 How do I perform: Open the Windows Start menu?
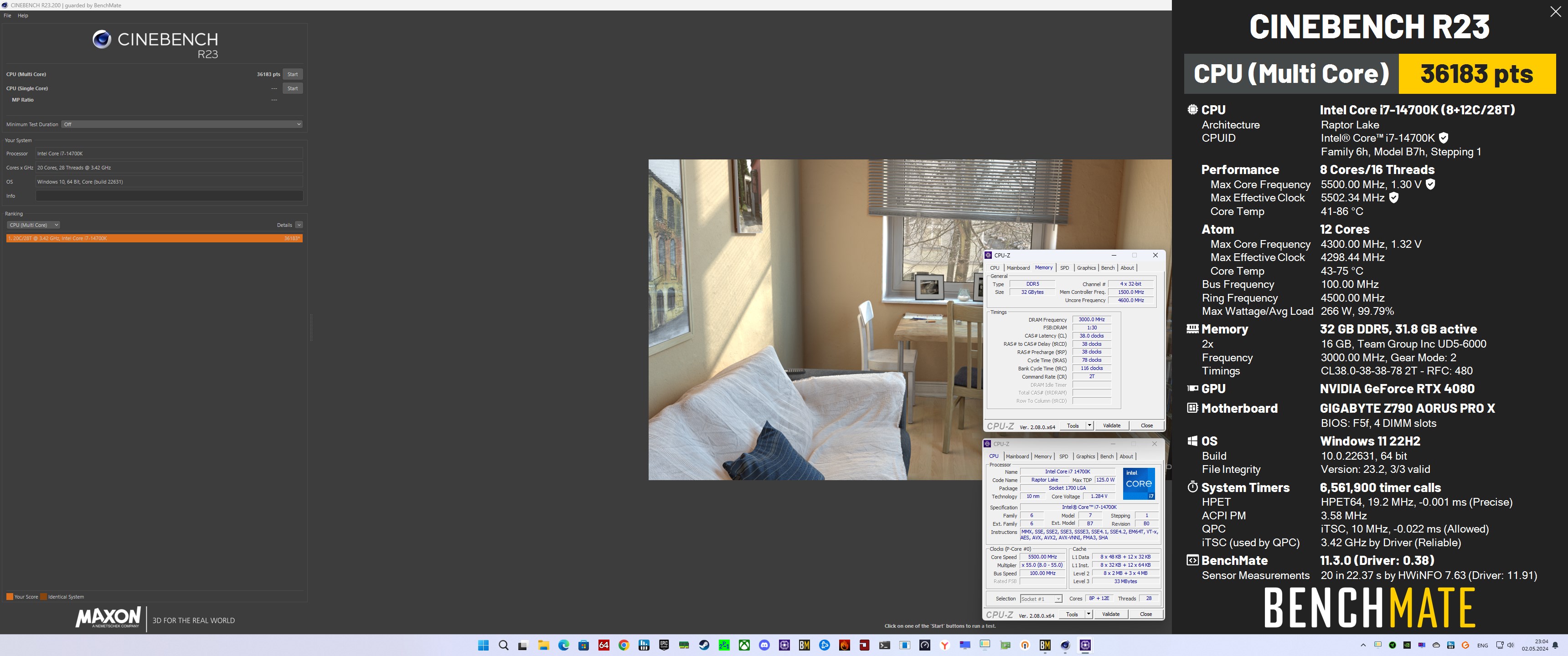coord(483,645)
